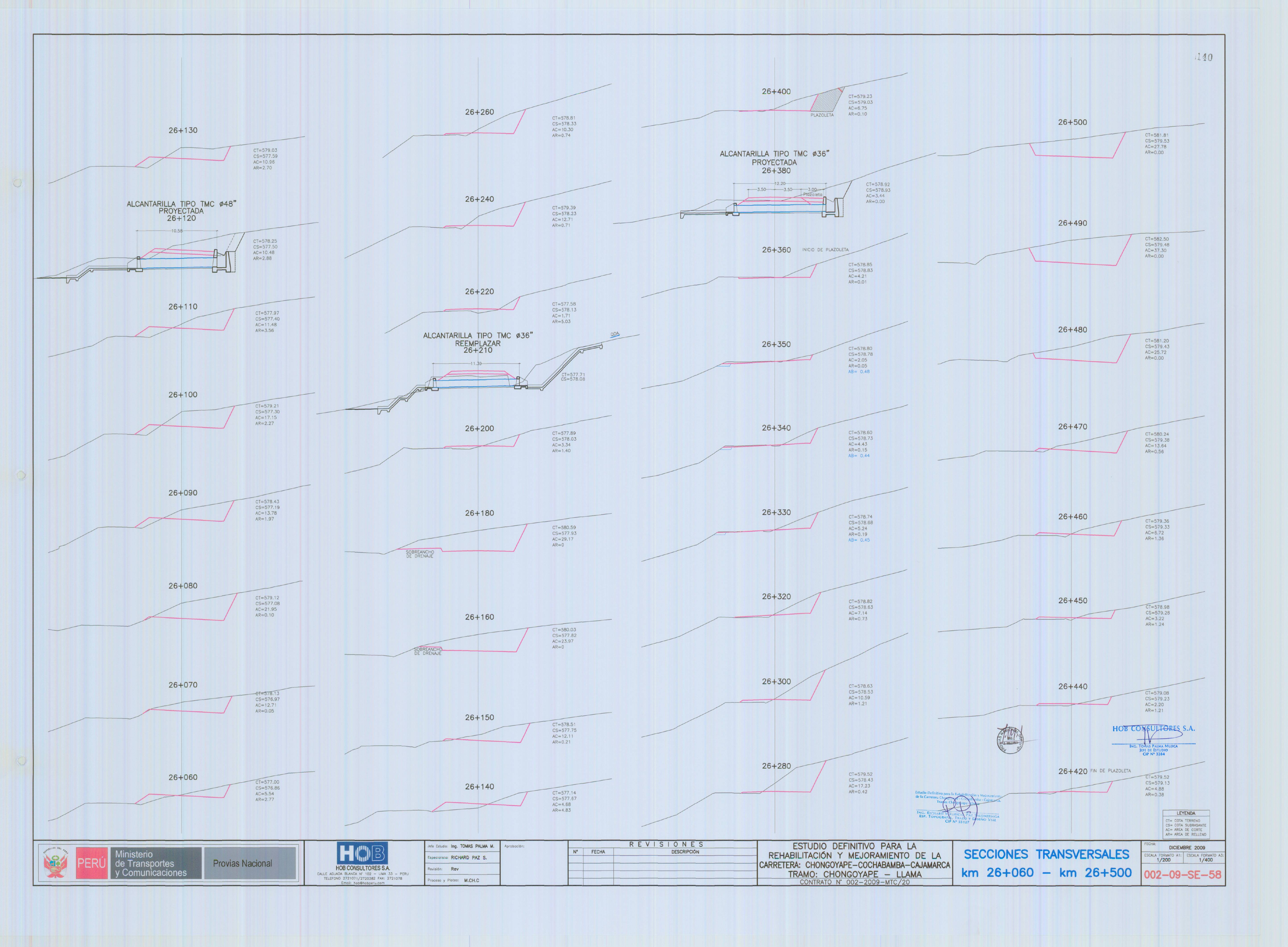
Task: Click the station label 26+130
Action: click(183, 131)
